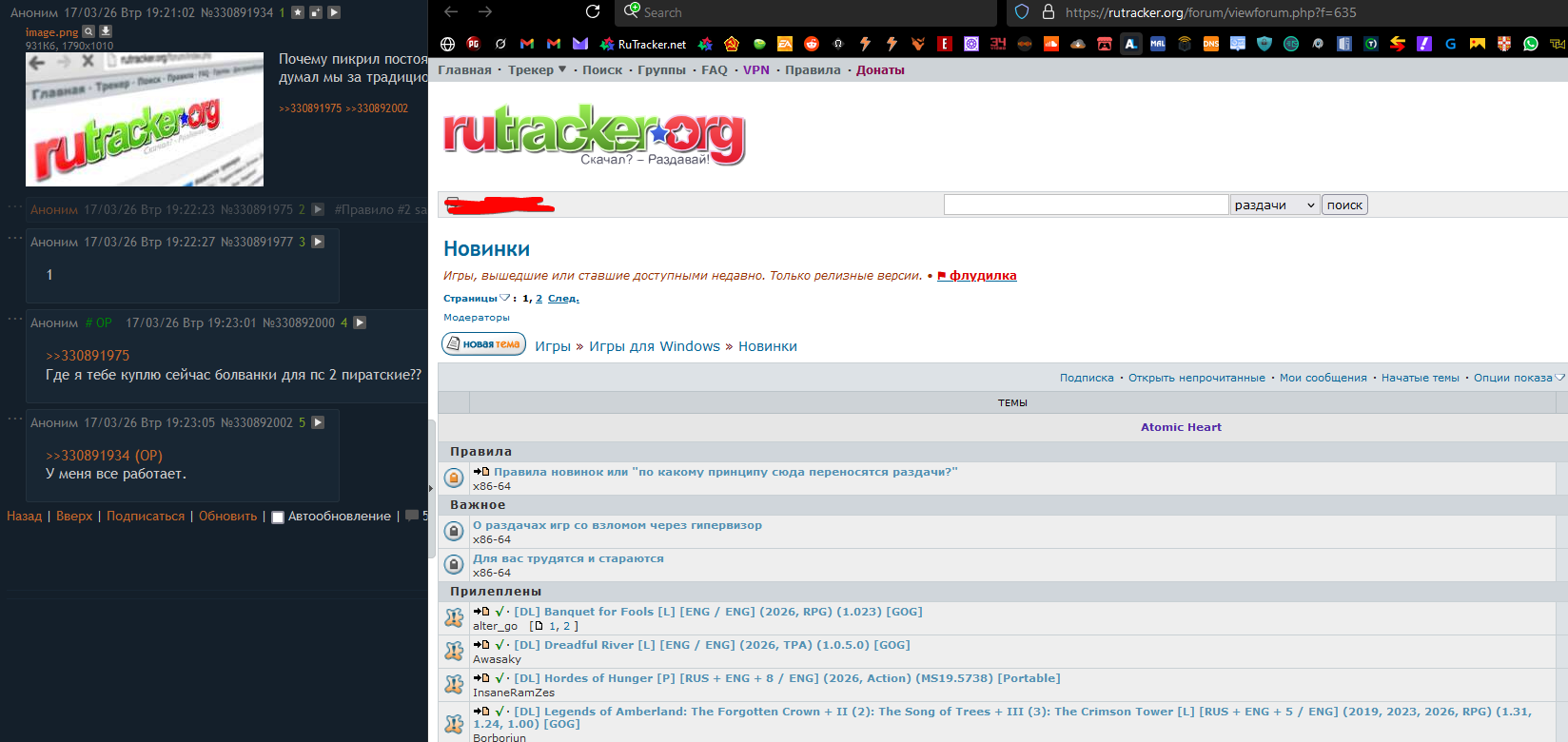The image size is (1568, 742).
Task: Expand the Страницы page selector arrow
Action: [x=504, y=298]
